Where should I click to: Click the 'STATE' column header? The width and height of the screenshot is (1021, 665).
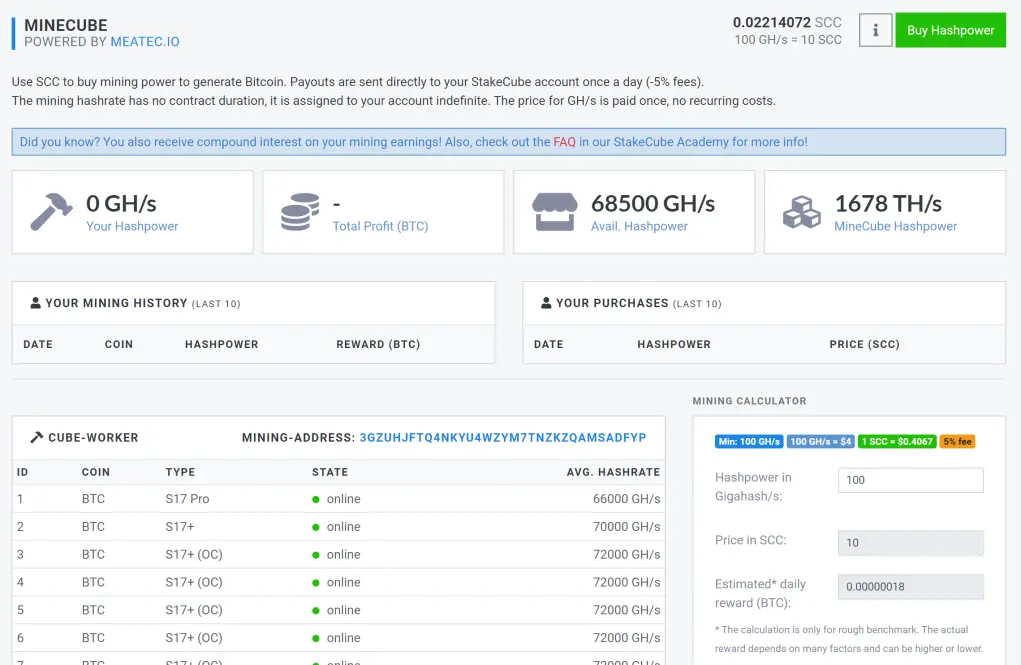click(x=330, y=472)
